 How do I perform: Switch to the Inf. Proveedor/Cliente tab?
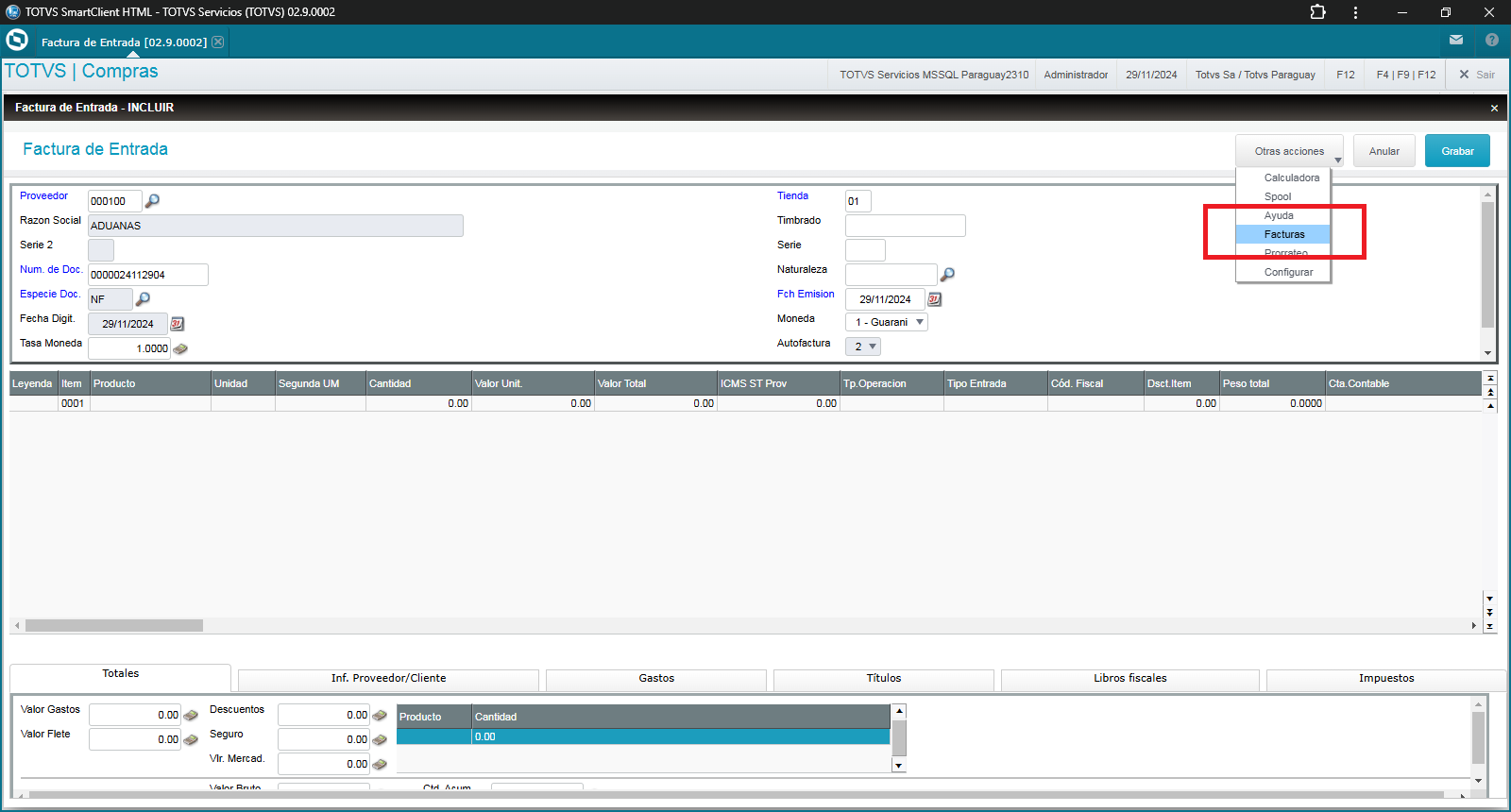(x=388, y=679)
